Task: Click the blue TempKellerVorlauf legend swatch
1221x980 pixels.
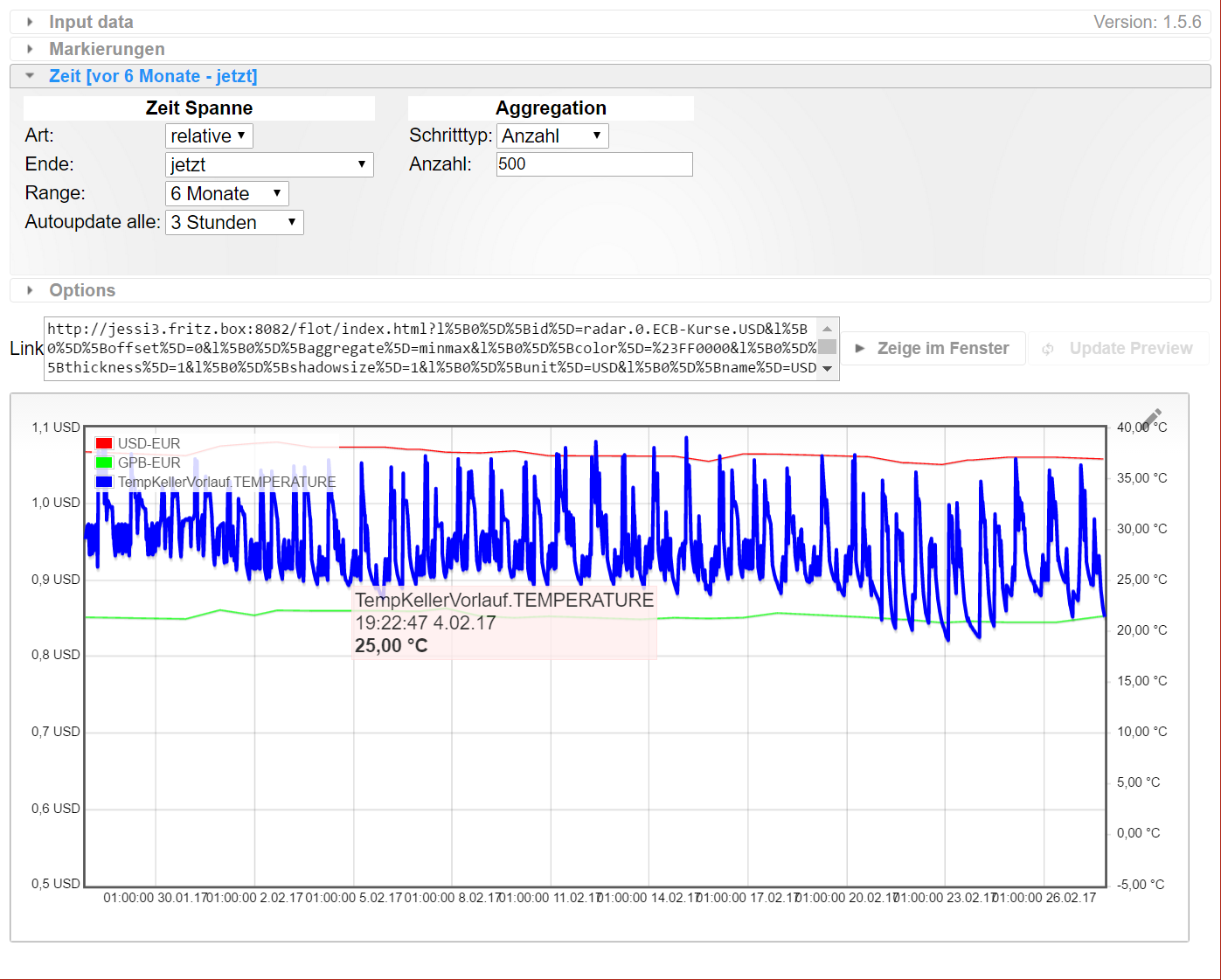Action: (104, 482)
